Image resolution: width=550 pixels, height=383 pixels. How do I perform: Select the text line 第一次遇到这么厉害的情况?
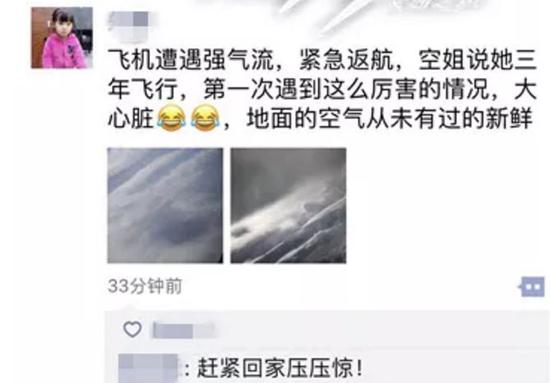pyautogui.click(x=347, y=90)
